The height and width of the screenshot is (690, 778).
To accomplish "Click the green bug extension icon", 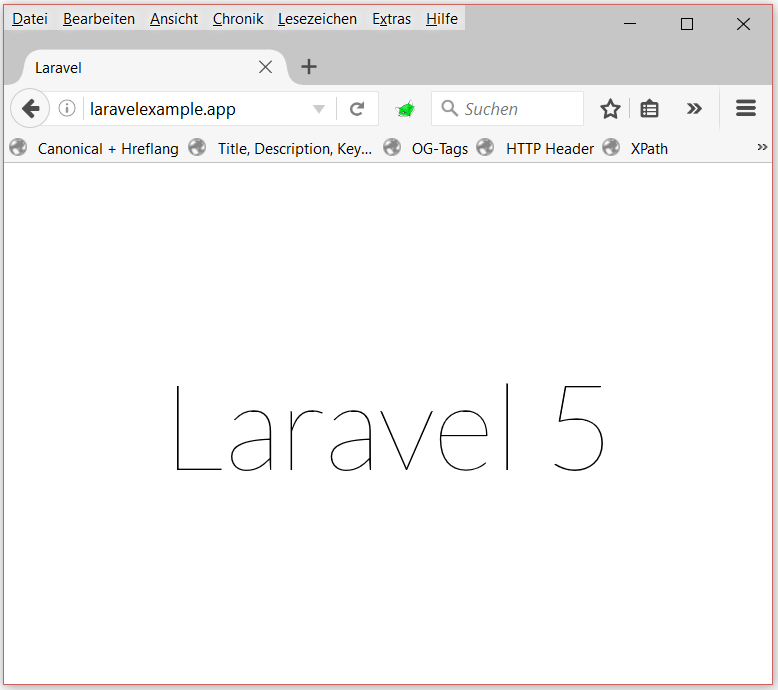I will pos(405,109).
